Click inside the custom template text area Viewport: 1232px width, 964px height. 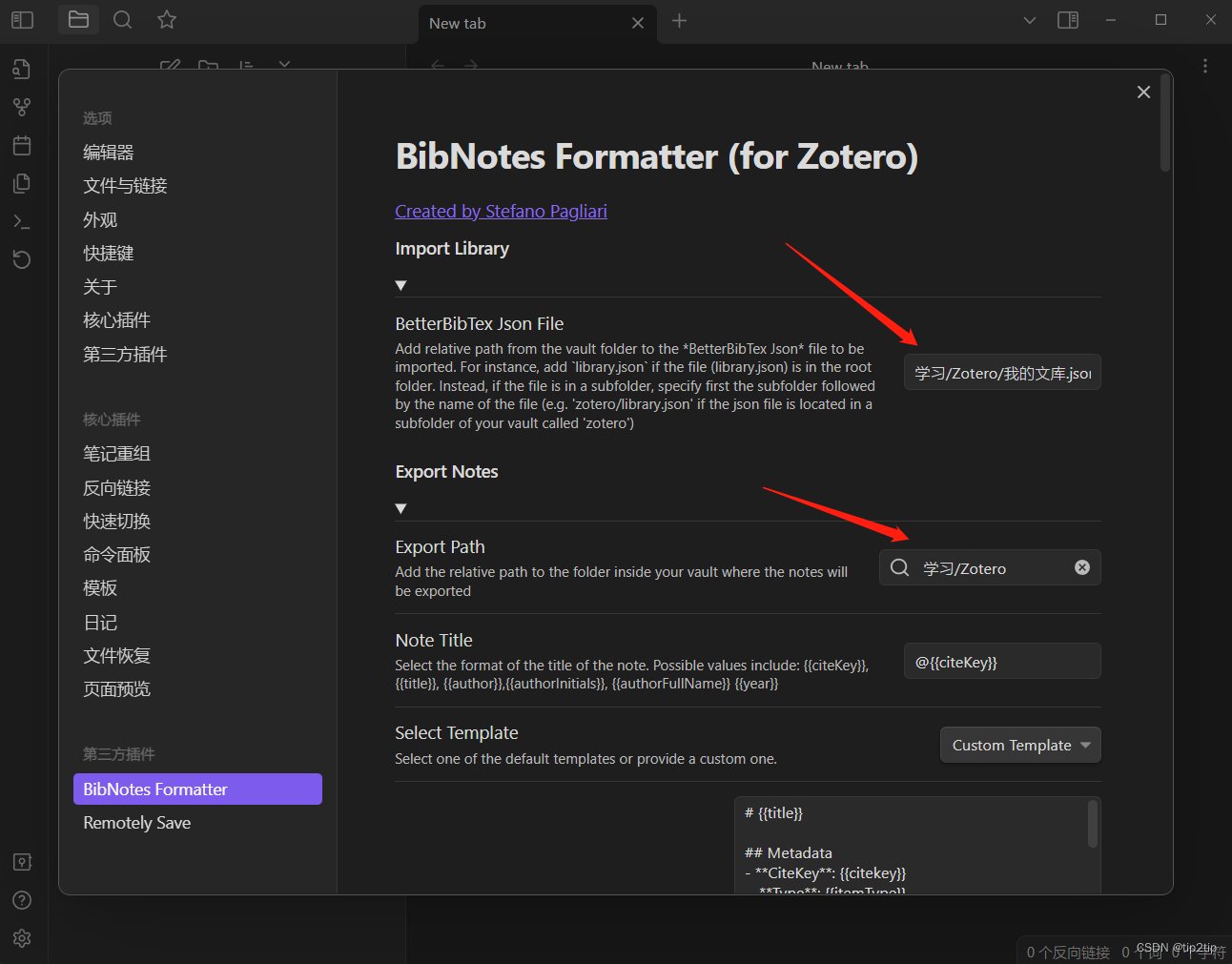(x=911, y=845)
